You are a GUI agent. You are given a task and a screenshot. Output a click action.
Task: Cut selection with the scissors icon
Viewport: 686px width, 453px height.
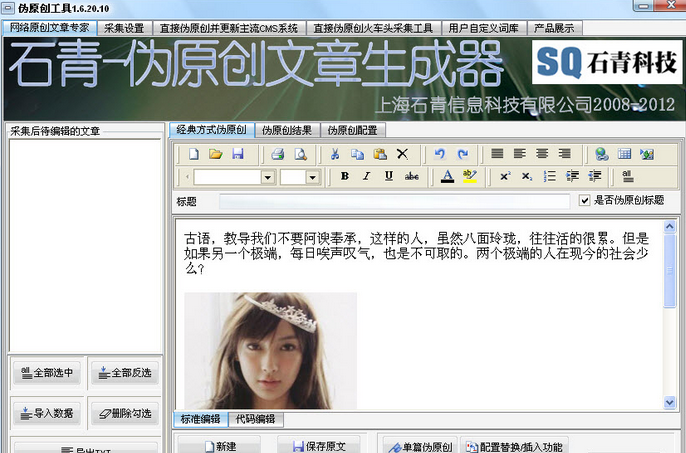335,154
